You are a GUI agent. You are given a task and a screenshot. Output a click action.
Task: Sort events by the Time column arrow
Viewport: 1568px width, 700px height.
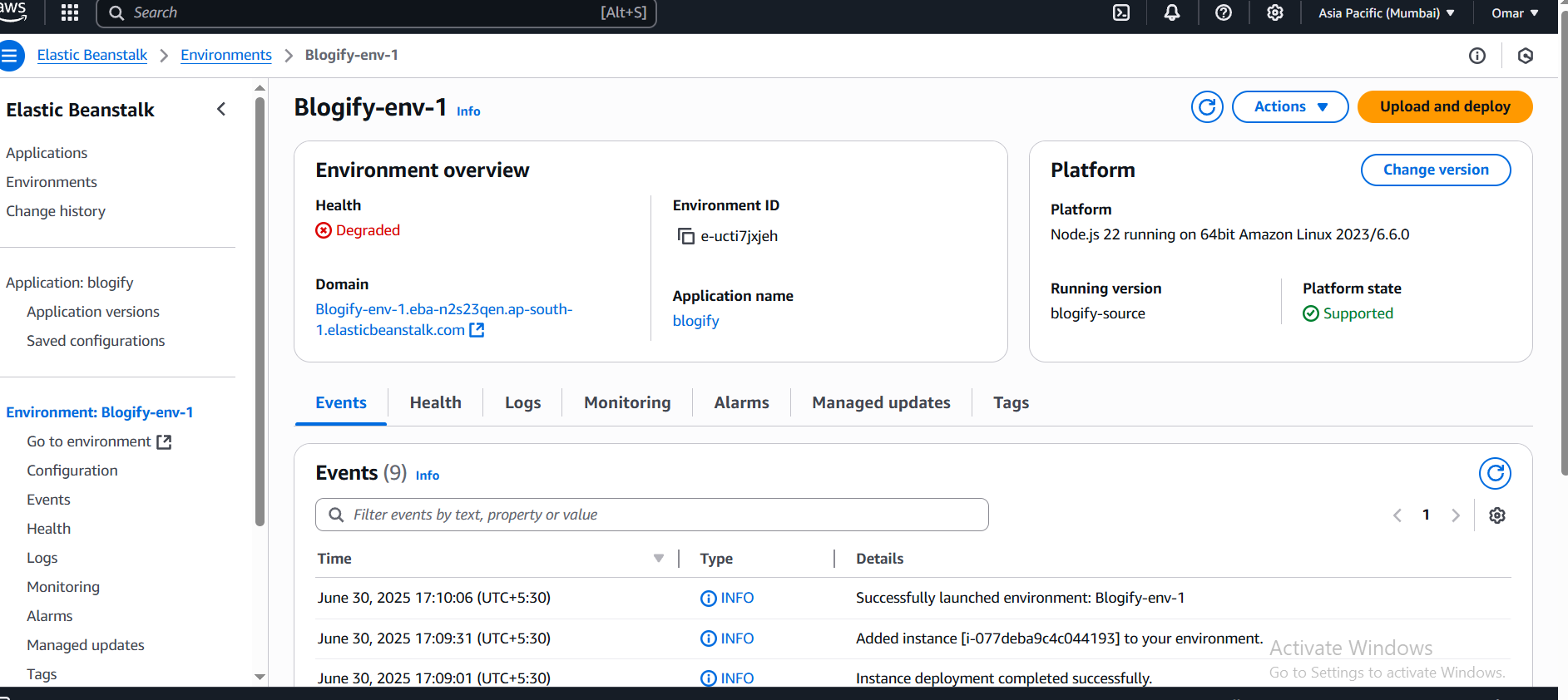pyautogui.click(x=659, y=559)
